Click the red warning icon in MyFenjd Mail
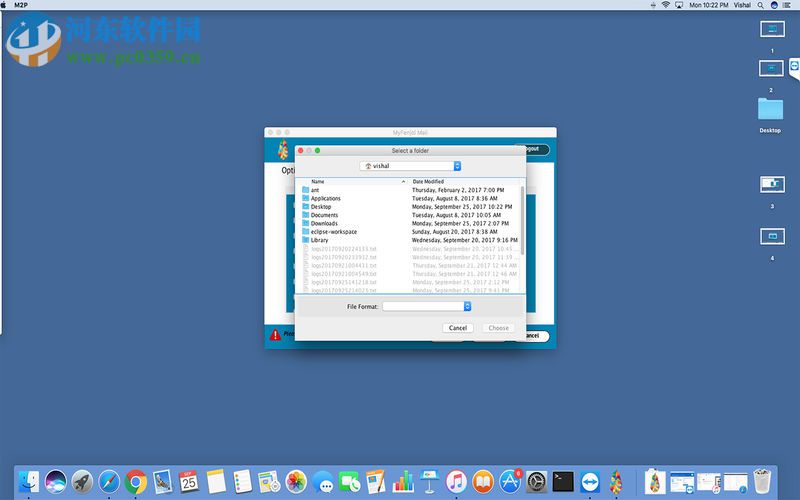Screen dimensions: 800x500 tap(276, 335)
